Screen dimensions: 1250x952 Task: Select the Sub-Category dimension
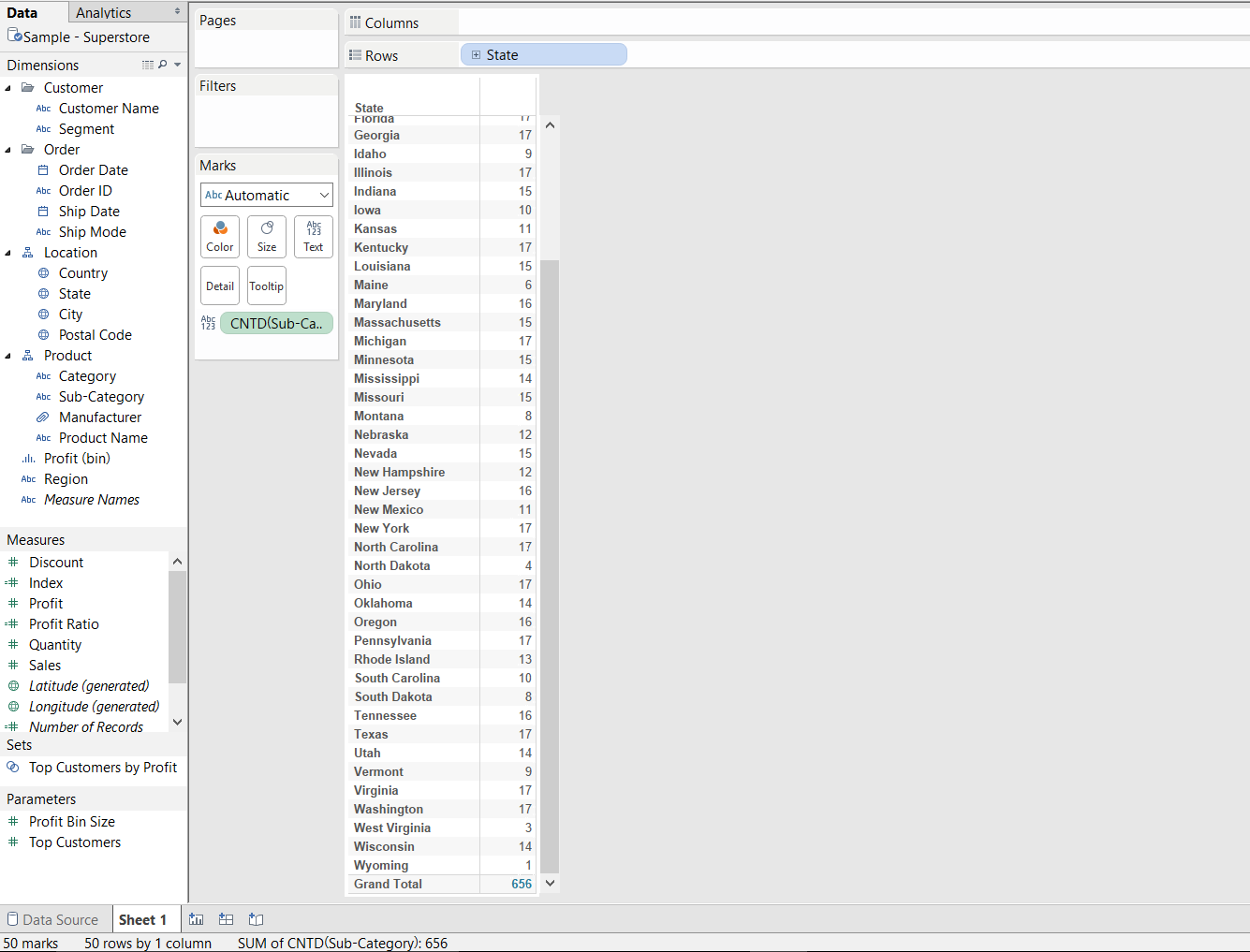click(101, 396)
